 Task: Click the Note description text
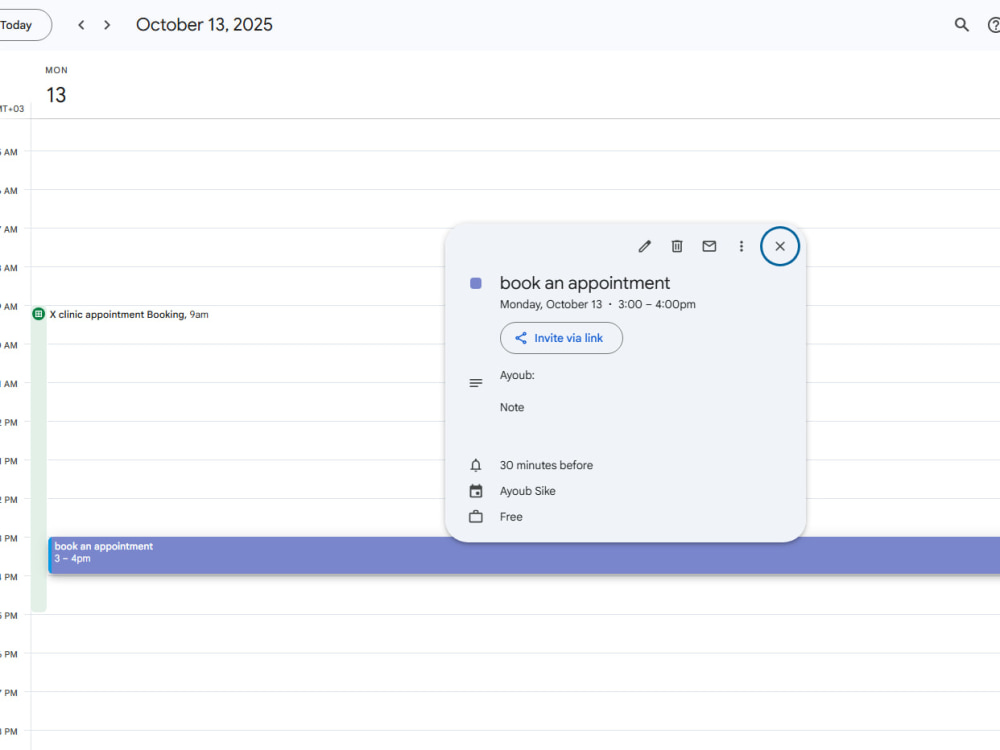[x=511, y=408]
